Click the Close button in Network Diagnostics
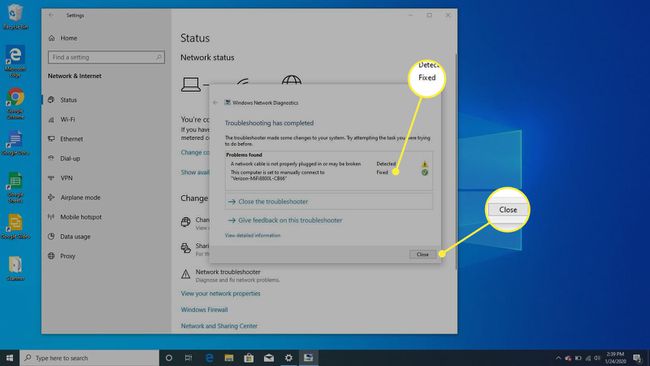 tap(422, 254)
